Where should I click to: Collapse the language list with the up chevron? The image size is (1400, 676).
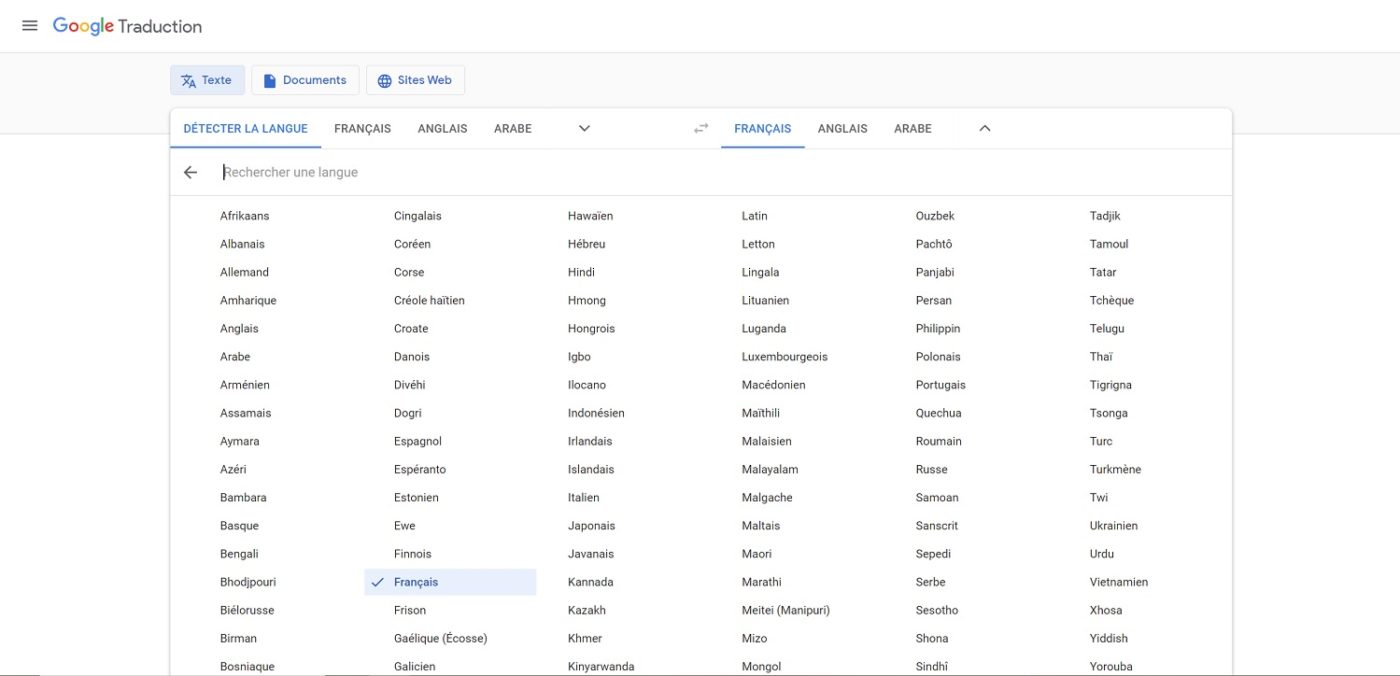[984, 128]
